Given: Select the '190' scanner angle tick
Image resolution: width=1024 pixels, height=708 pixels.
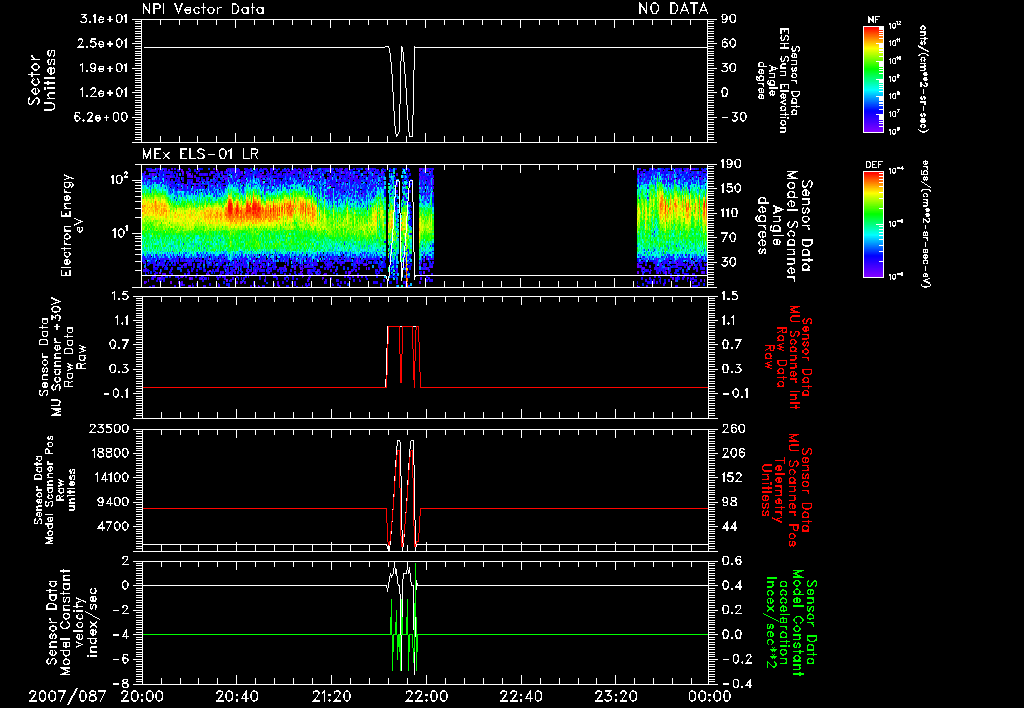Looking at the screenshot, I should point(731,164).
